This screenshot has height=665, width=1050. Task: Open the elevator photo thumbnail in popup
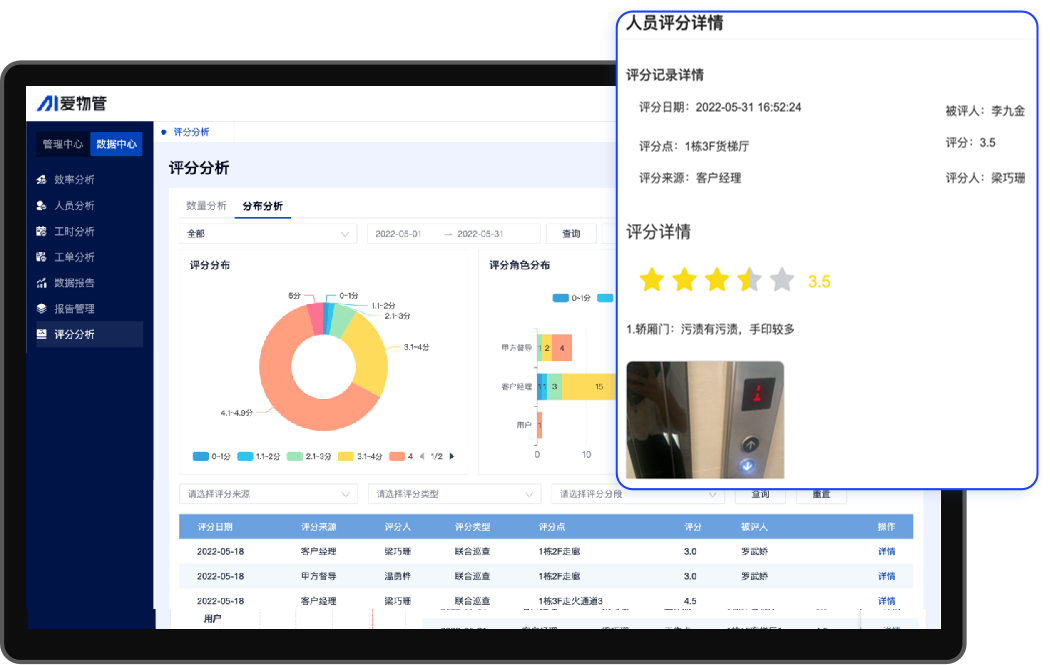click(705, 420)
